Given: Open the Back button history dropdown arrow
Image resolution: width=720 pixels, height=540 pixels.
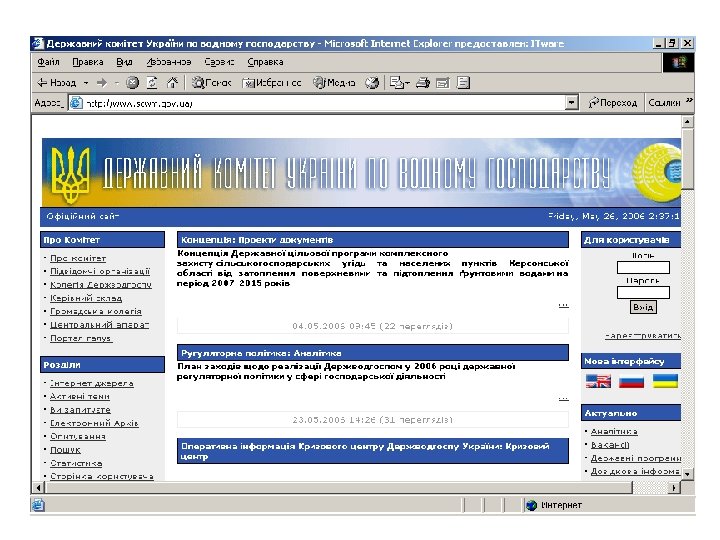Looking at the screenshot, I should pyautogui.click(x=86, y=83).
